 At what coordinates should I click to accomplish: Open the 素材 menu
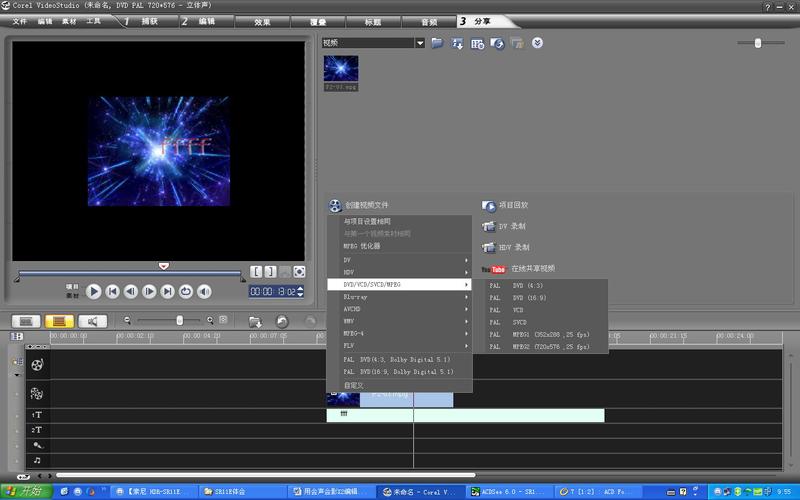click(69, 21)
